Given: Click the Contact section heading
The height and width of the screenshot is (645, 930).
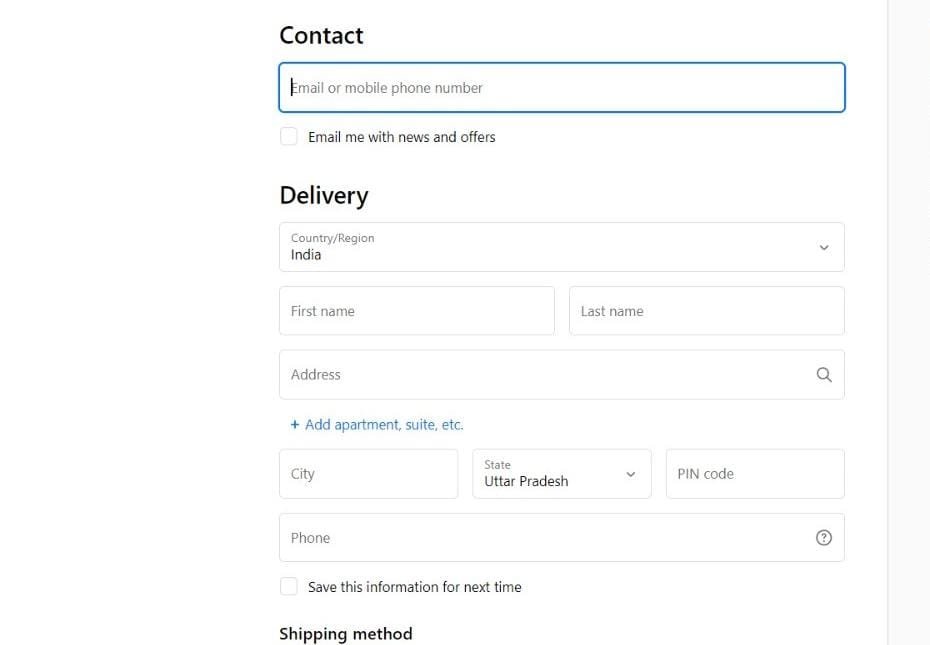Looking at the screenshot, I should click(321, 35).
